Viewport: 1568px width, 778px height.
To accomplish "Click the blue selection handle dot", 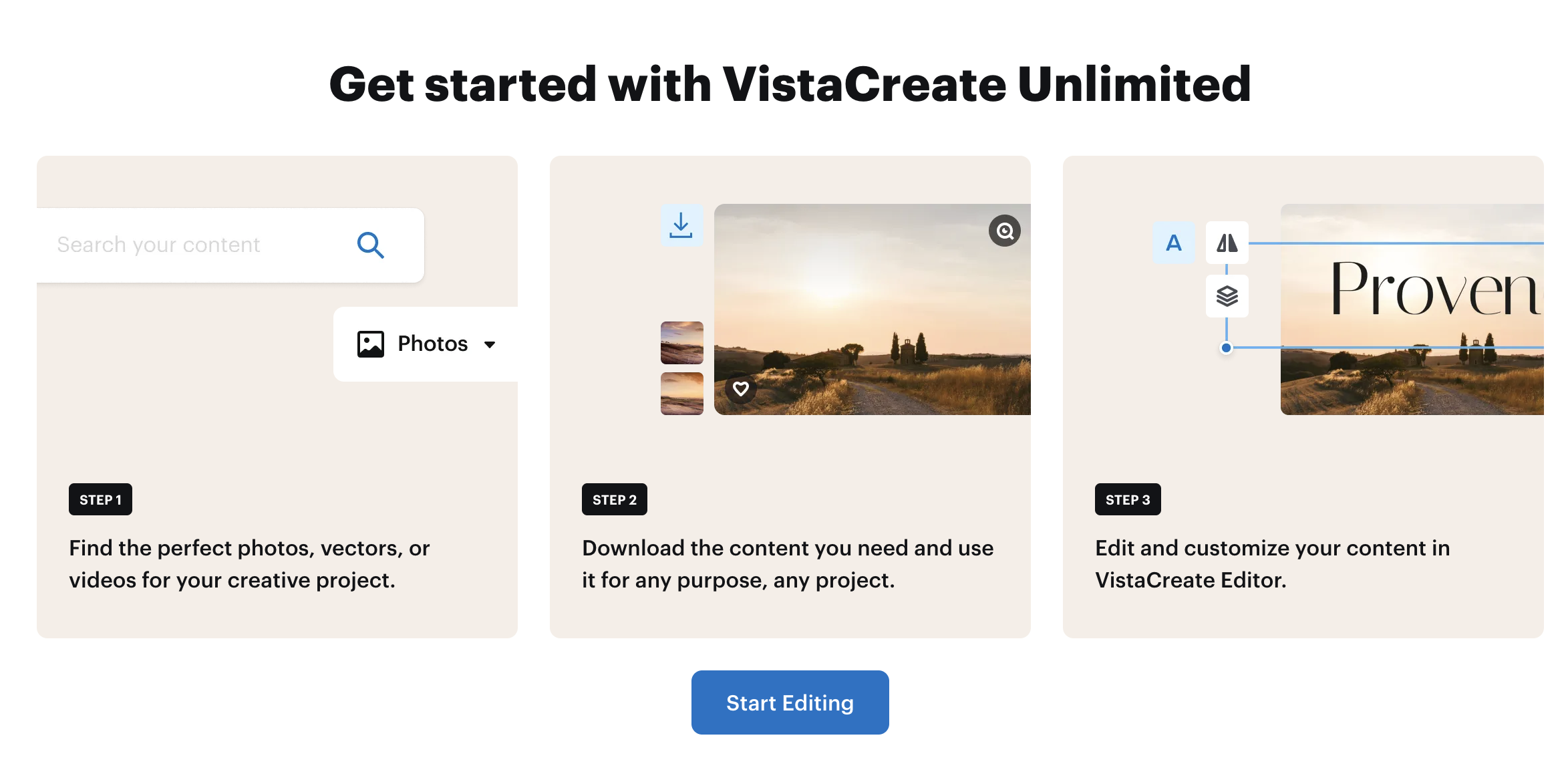I will pyautogui.click(x=1226, y=348).
